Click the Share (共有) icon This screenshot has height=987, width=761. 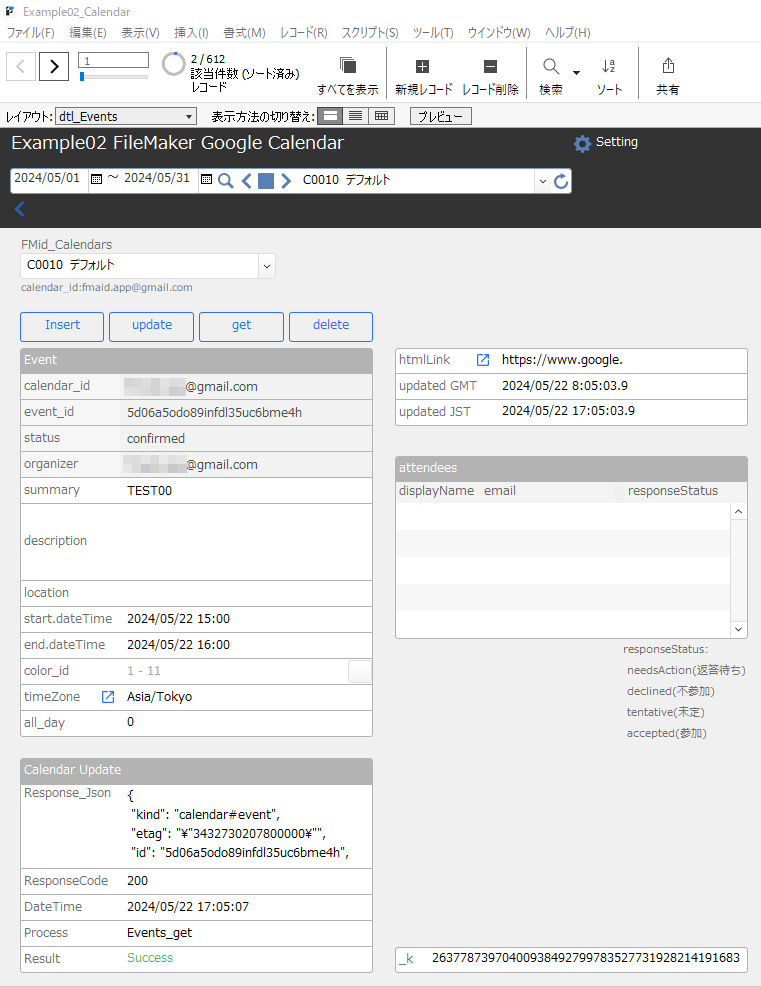pos(668,65)
